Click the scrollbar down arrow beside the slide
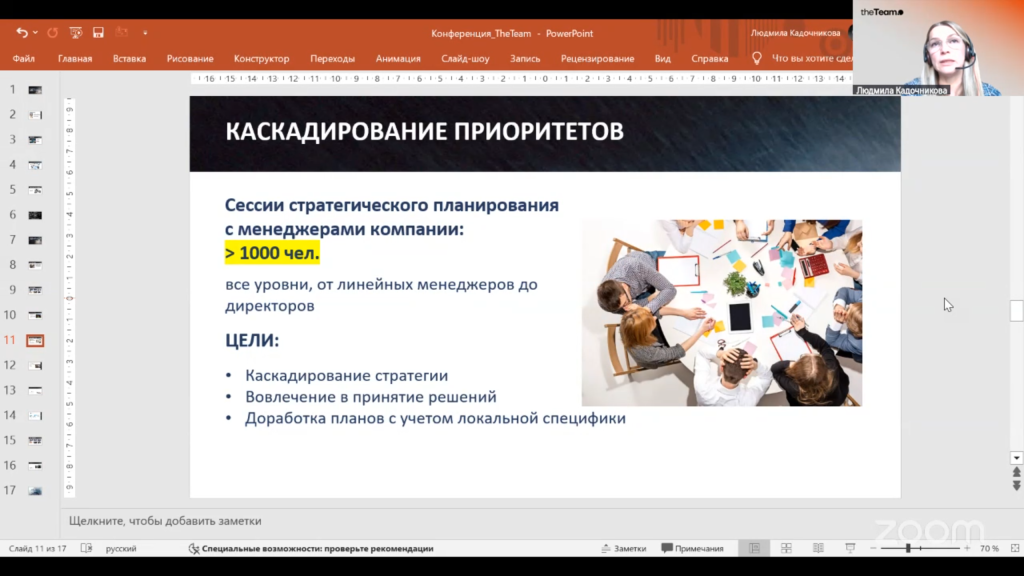The height and width of the screenshot is (576, 1024). coord(1016,458)
